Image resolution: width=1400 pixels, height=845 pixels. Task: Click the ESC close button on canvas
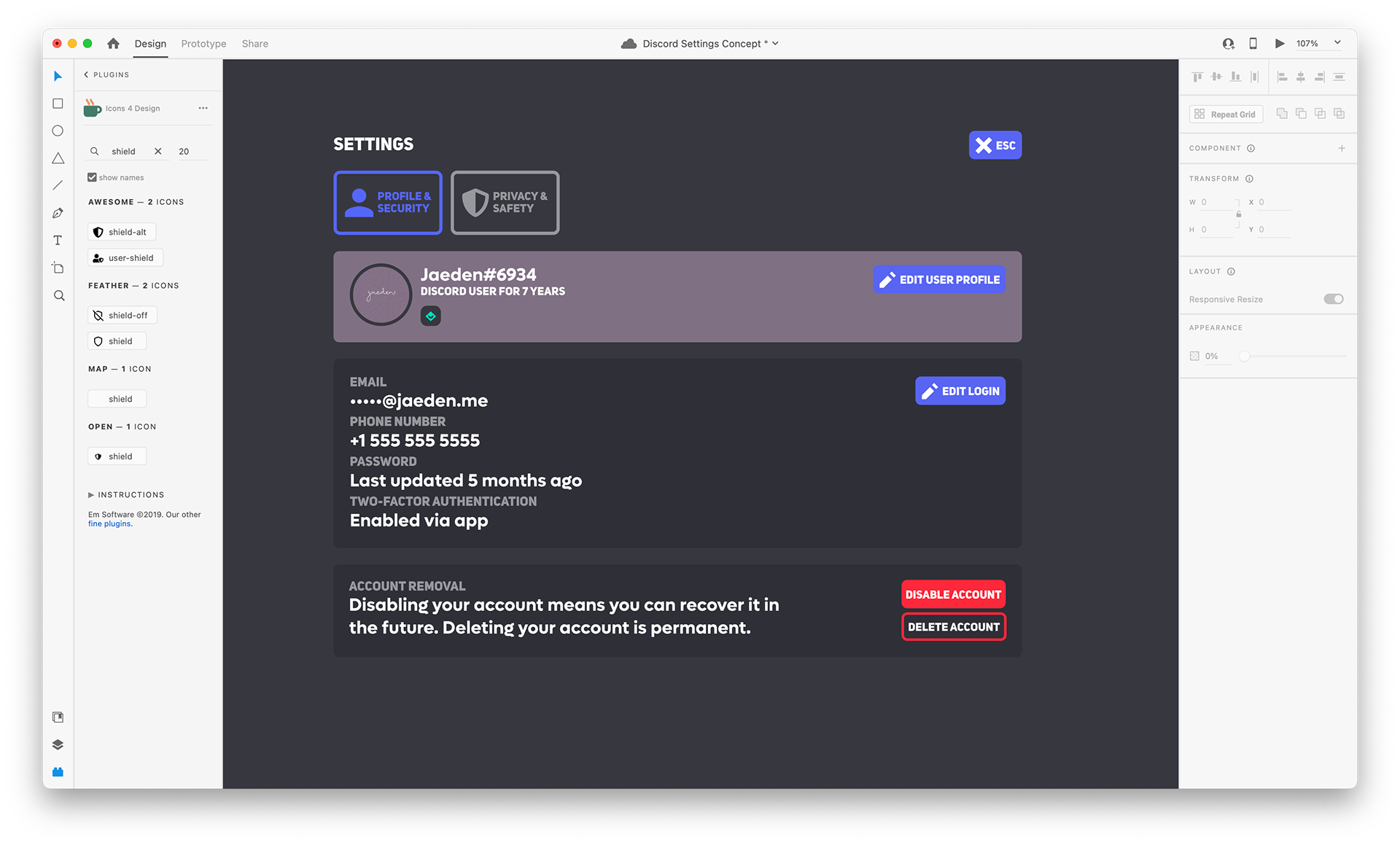coord(995,145)
